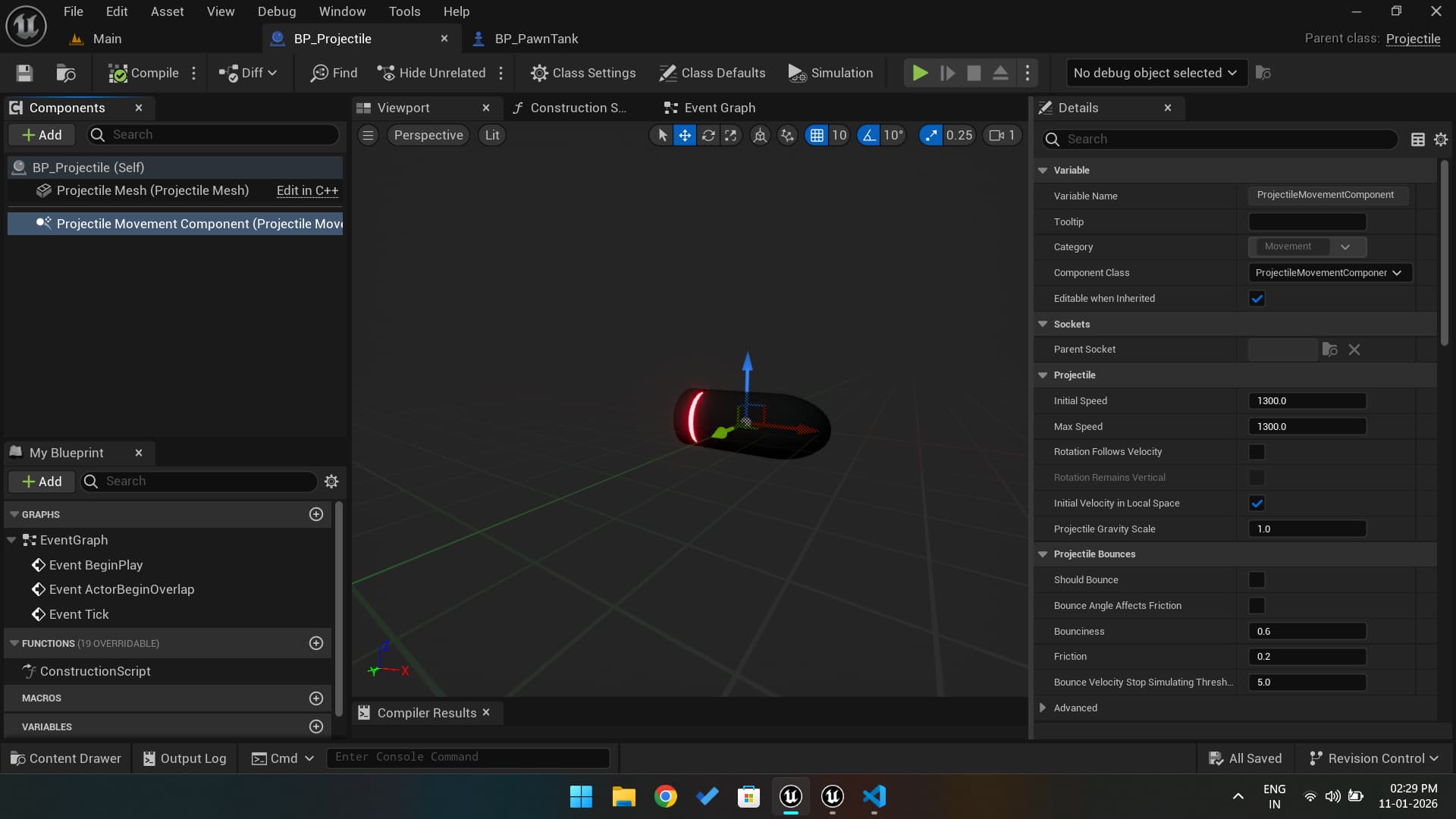Open My Blueprint settings gear
This screenshot has height=819, width=1456.
point(331,482)
